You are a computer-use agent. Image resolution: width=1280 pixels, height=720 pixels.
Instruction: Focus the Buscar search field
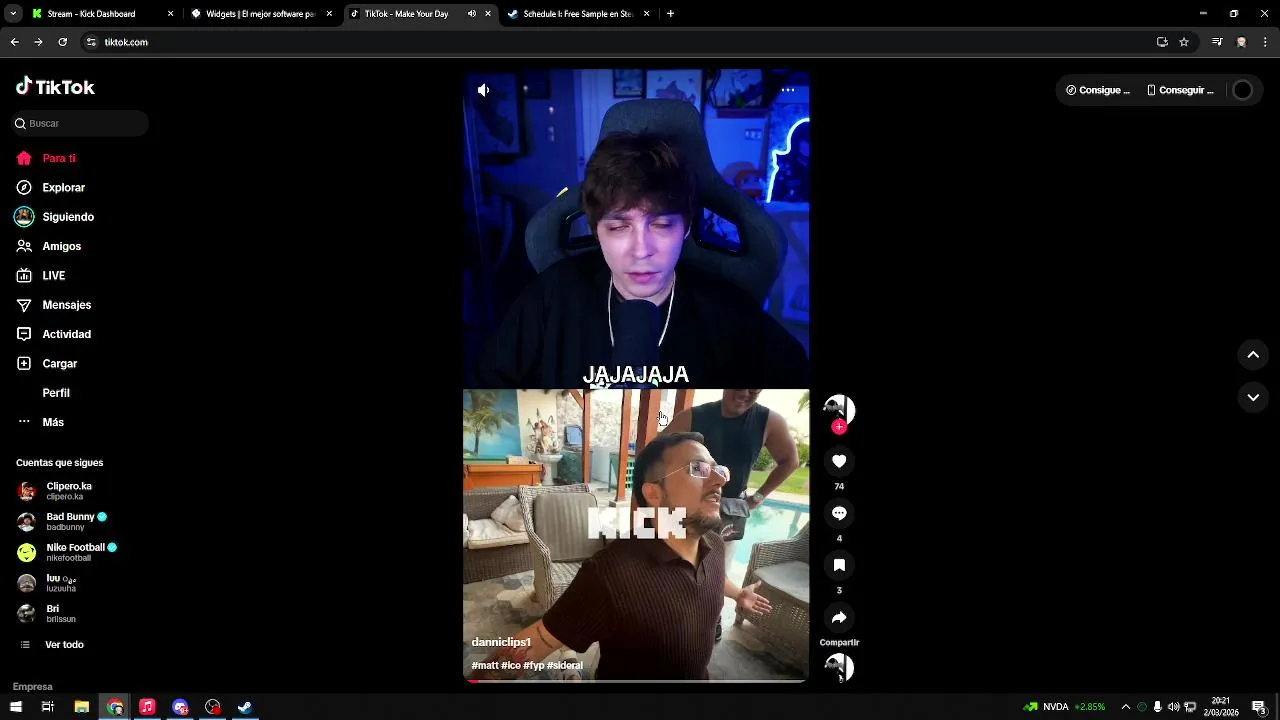[80, 123]
